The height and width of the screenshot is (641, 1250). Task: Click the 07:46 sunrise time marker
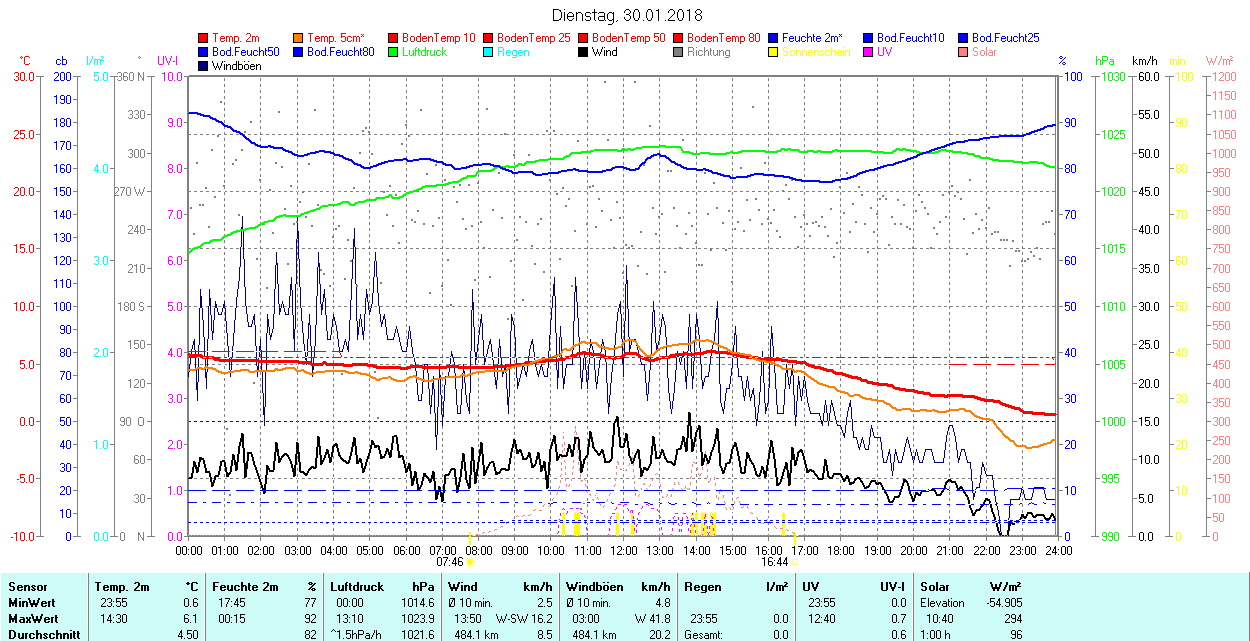[x=450, y=562]
